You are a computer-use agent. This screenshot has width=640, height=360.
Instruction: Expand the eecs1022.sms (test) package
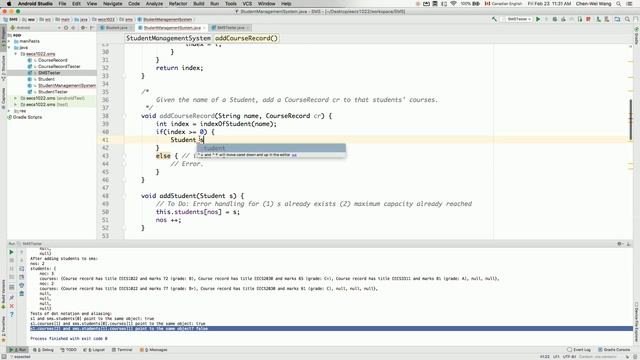click(x=16, y=104)
